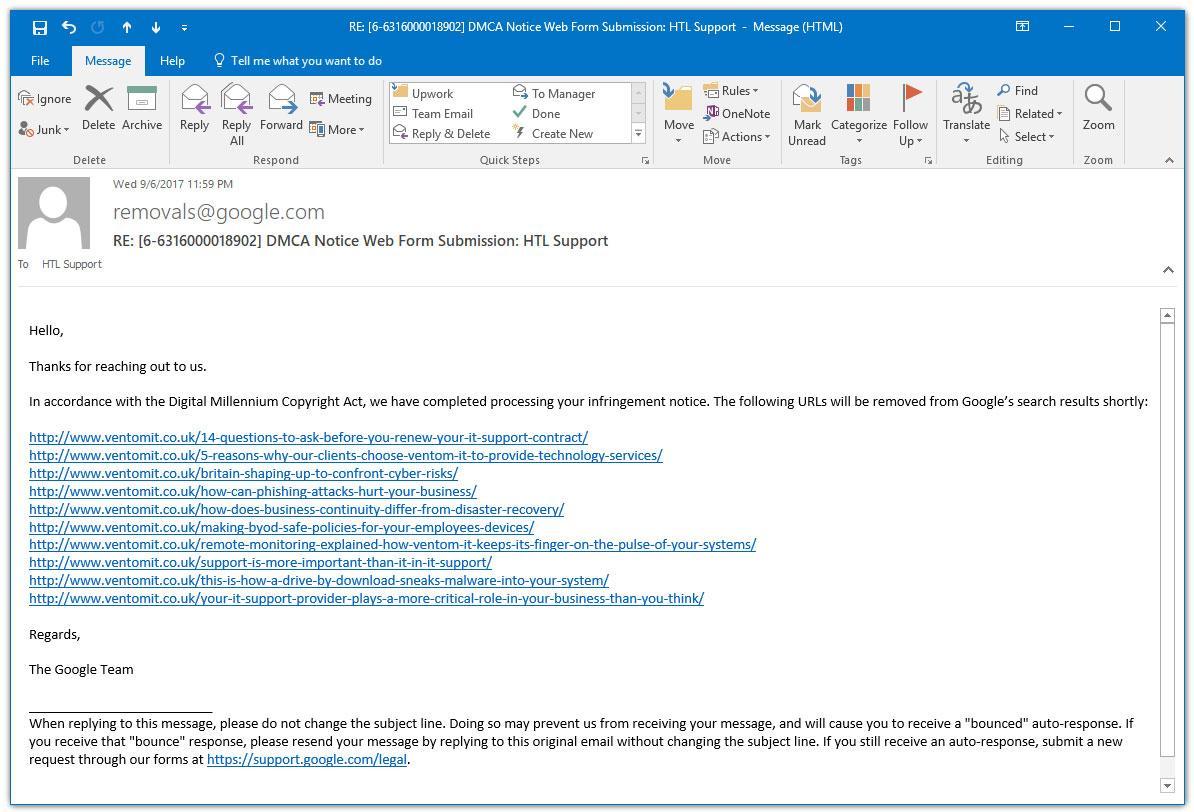This screenshot has height=812, width=1194.
Task: Click the message scrollbar down arrow
Action: (1167, 786)
